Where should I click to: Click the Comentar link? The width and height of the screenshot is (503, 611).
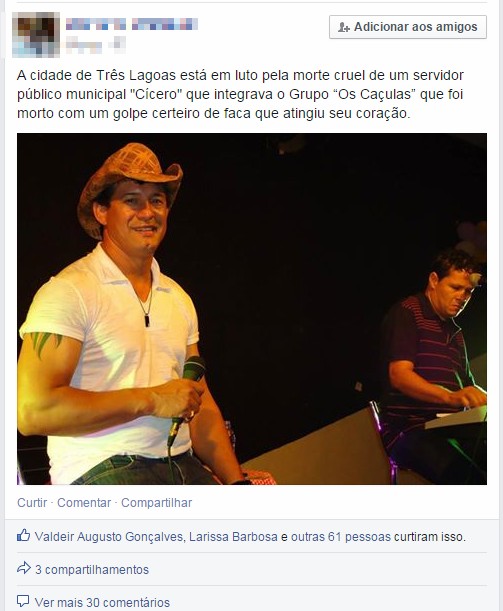pyautogui.click(x=84, y=503)
